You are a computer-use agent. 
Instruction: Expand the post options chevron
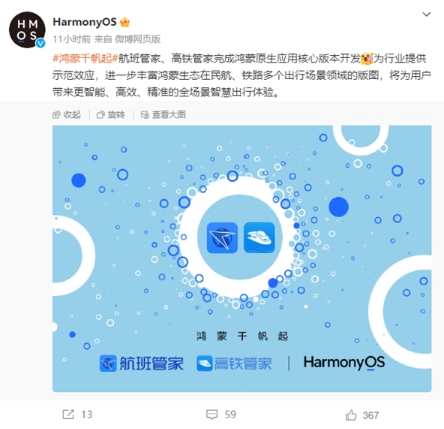click(x=427, y=14)
